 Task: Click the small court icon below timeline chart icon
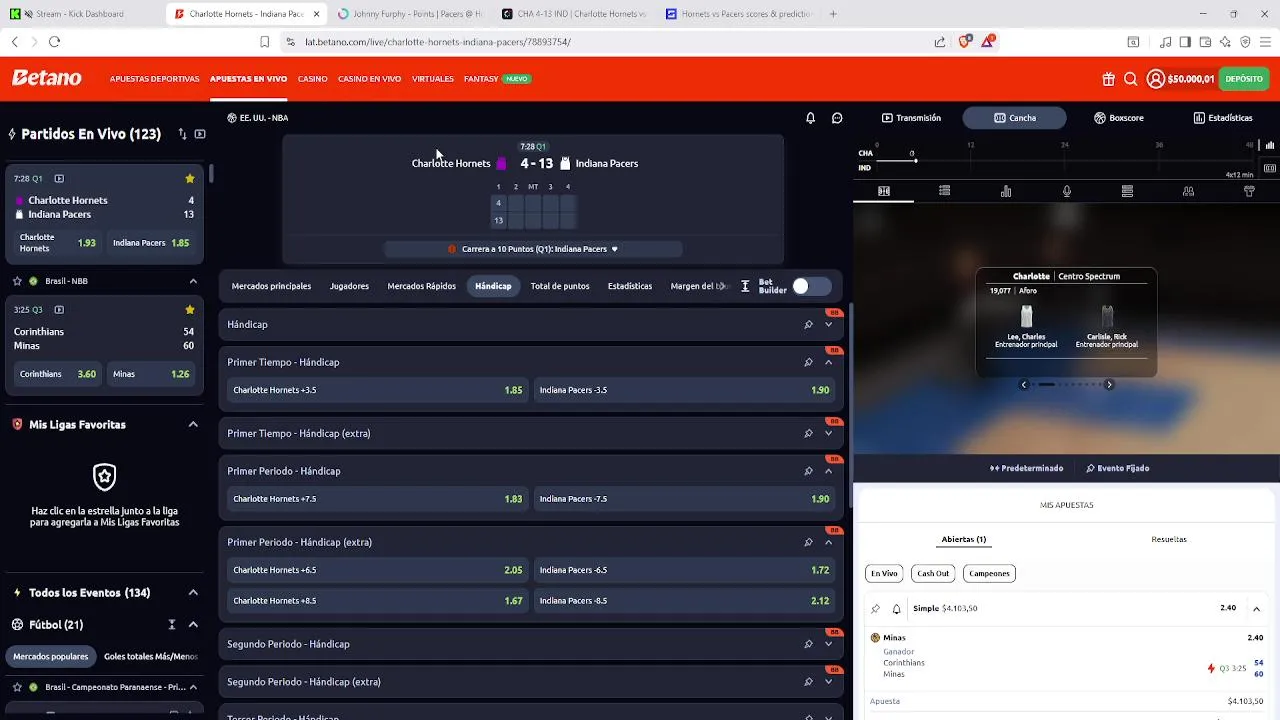[x=1270, y=168]
